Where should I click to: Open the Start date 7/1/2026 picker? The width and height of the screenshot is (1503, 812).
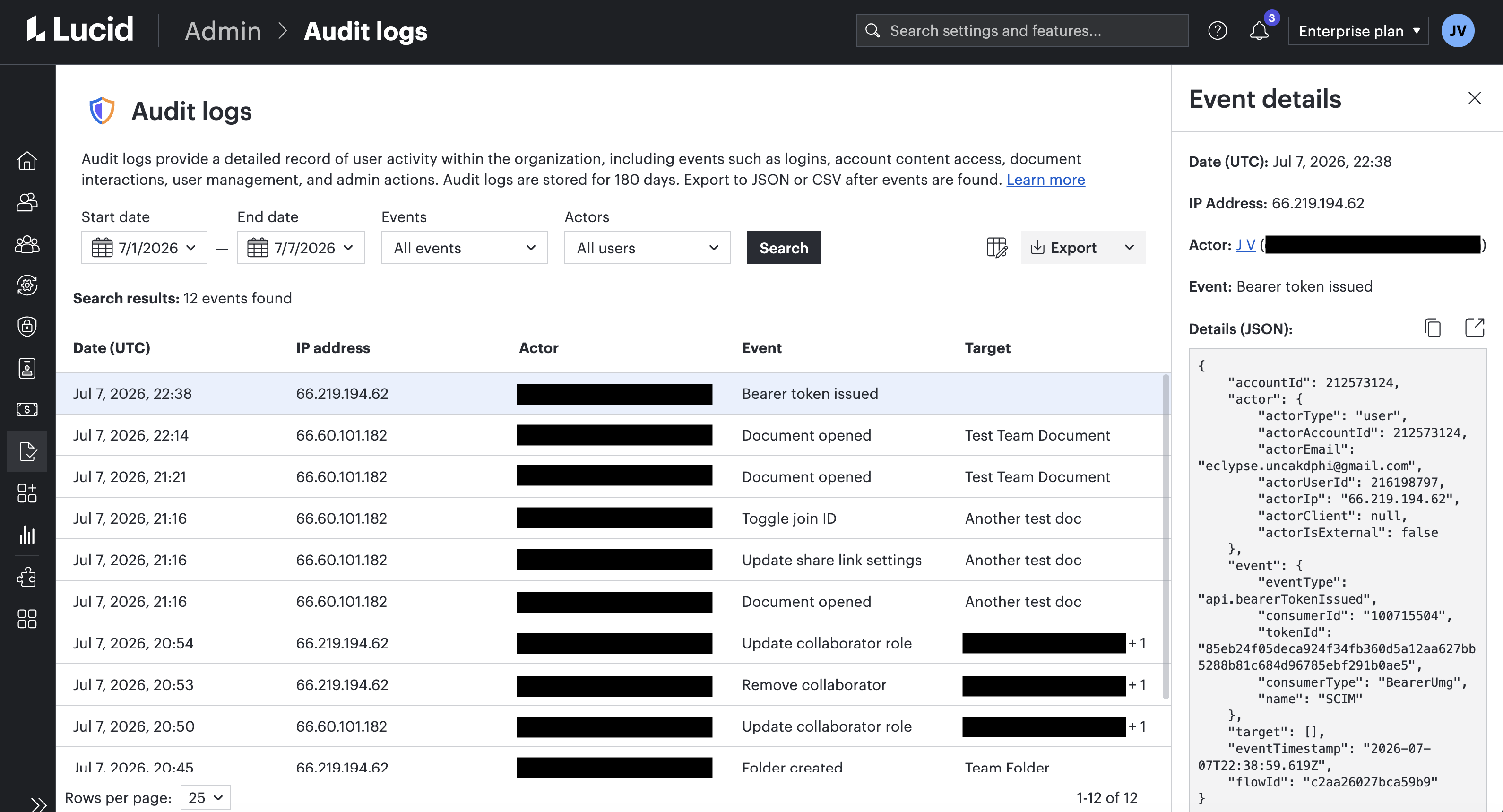(144, 248)
